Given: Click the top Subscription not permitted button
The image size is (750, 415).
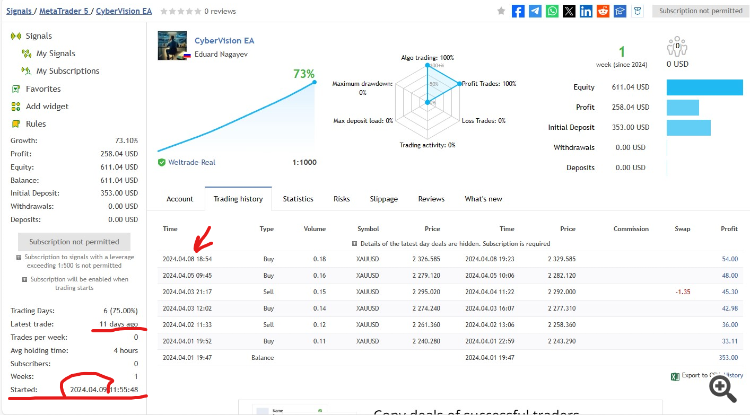Looking at the screenshot, I should [700, 11].
